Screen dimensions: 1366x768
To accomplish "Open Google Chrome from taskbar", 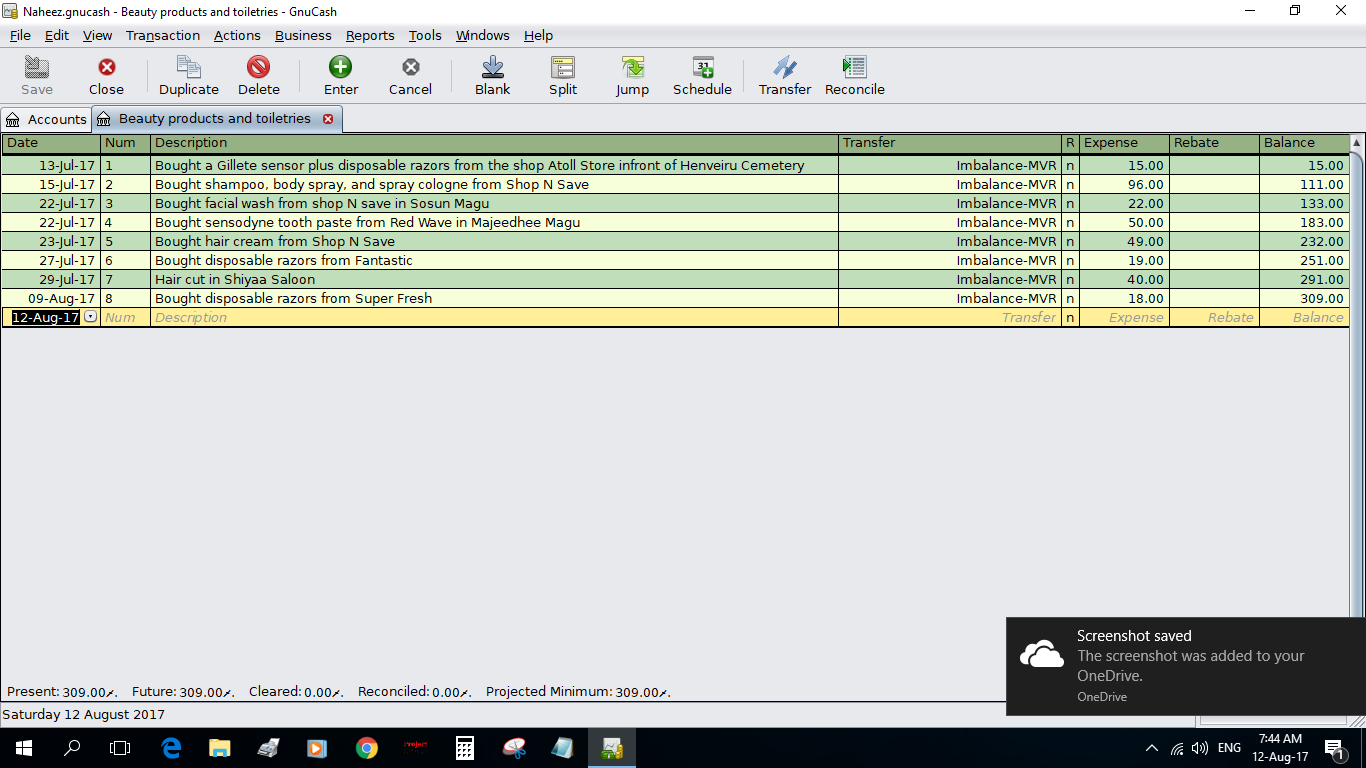I will tap(367, 748).
